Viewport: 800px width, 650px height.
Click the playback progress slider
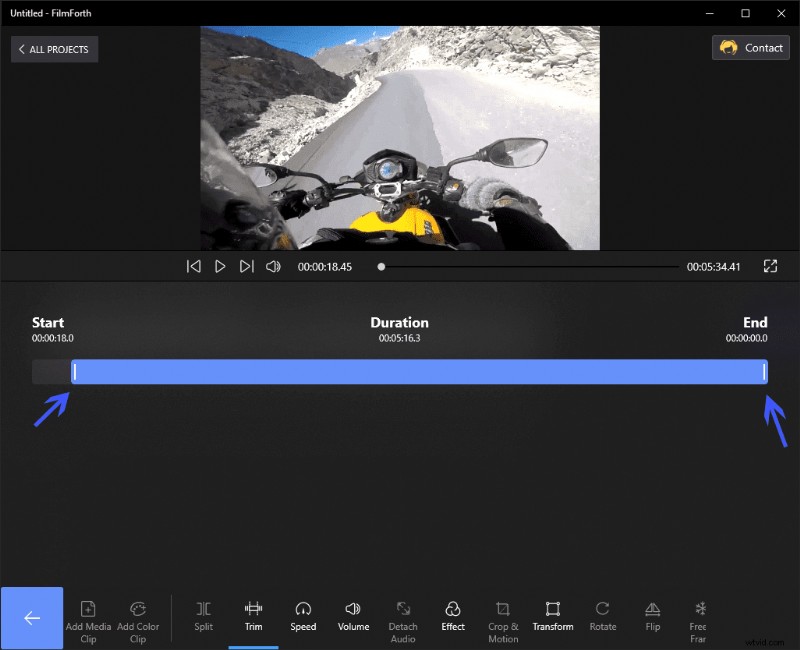coord(381,266)
